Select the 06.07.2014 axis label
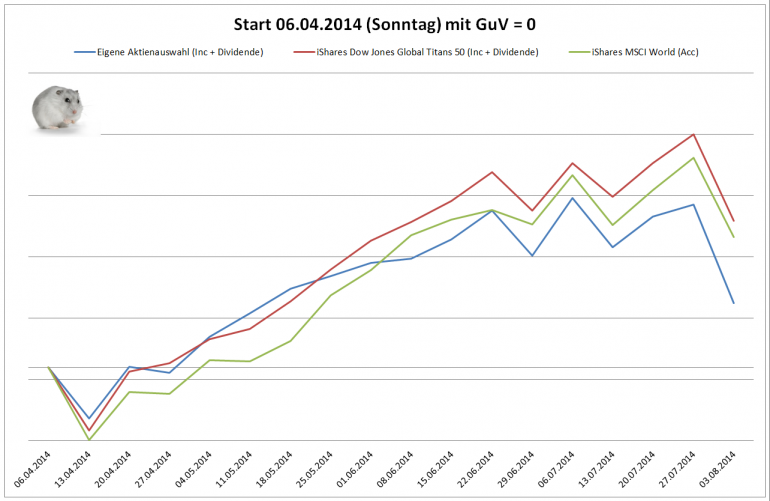Viewport: 770px width, 501px height. point(556,469)
